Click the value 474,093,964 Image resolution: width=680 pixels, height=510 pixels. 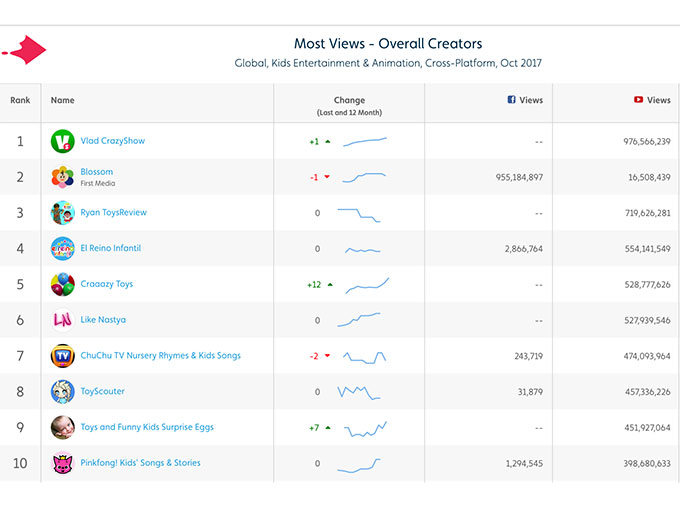(647, 356)
